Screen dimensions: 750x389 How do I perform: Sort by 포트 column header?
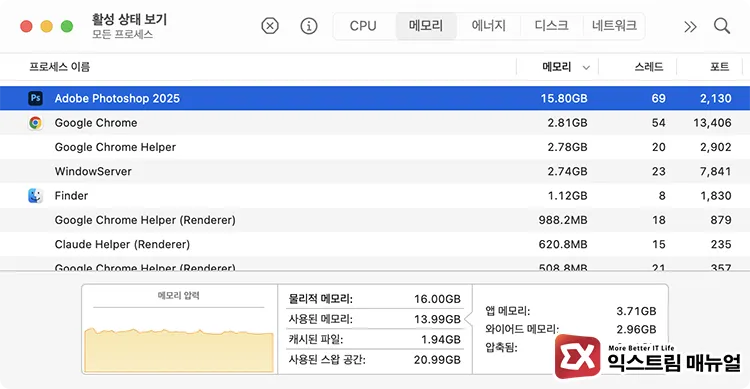point(719,67)
